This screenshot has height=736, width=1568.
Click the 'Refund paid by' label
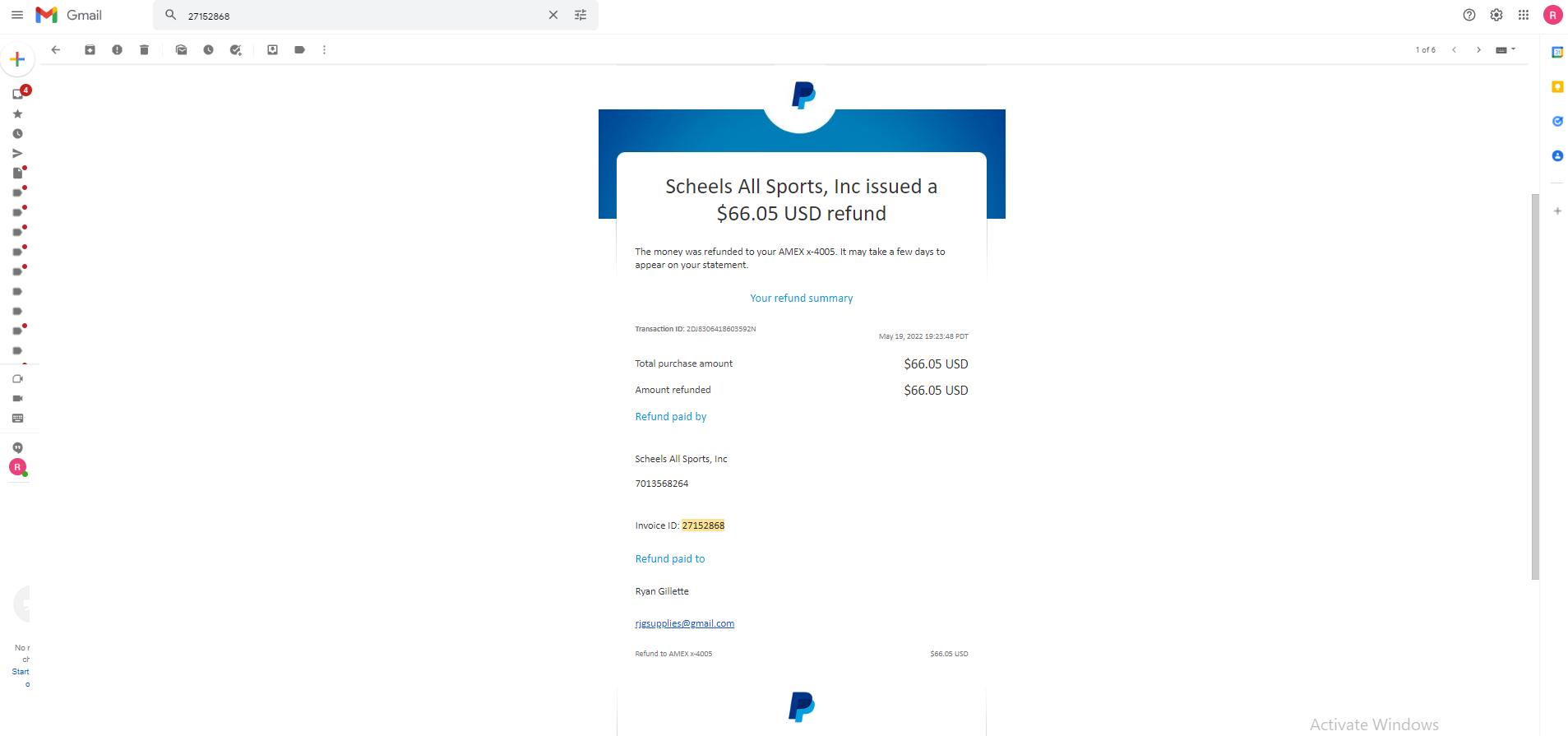click(670, 417)
